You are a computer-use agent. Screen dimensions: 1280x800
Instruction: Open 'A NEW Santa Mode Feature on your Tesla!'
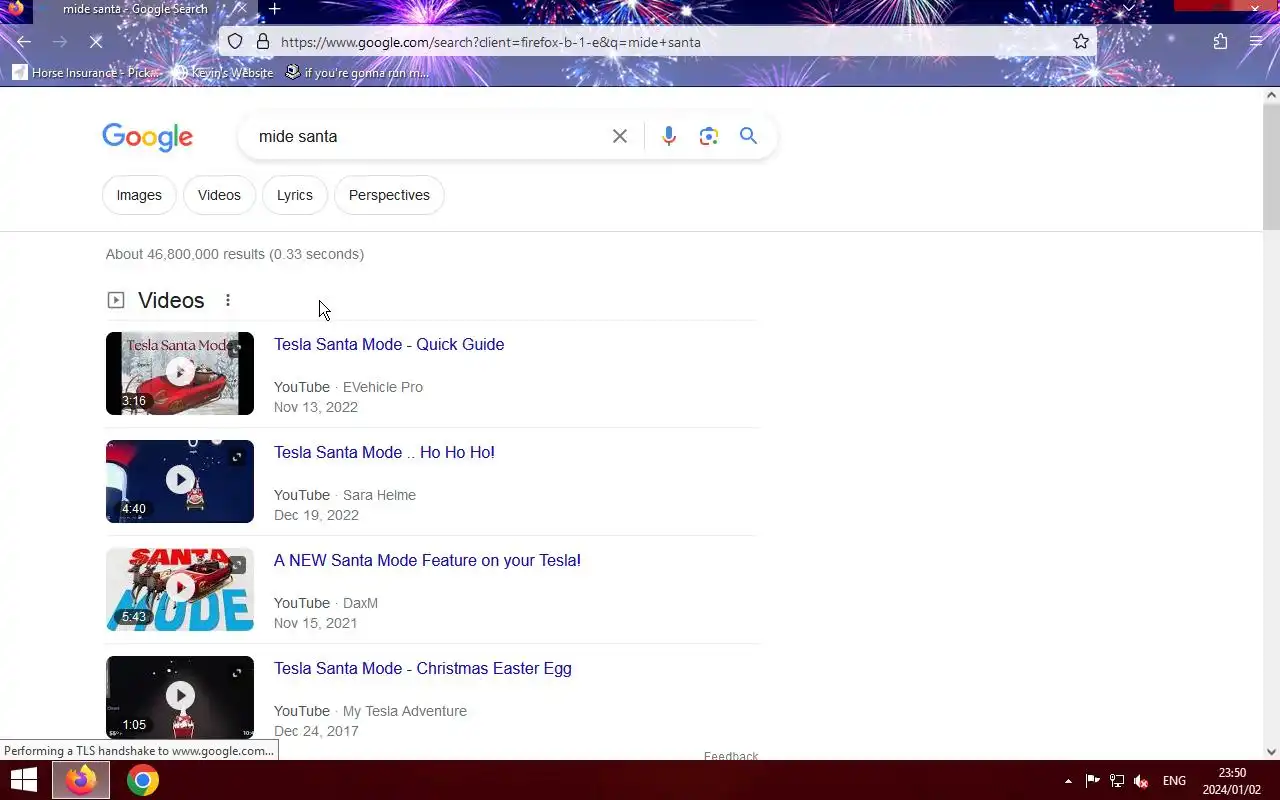pyautogui.click(x=427, y=560)
